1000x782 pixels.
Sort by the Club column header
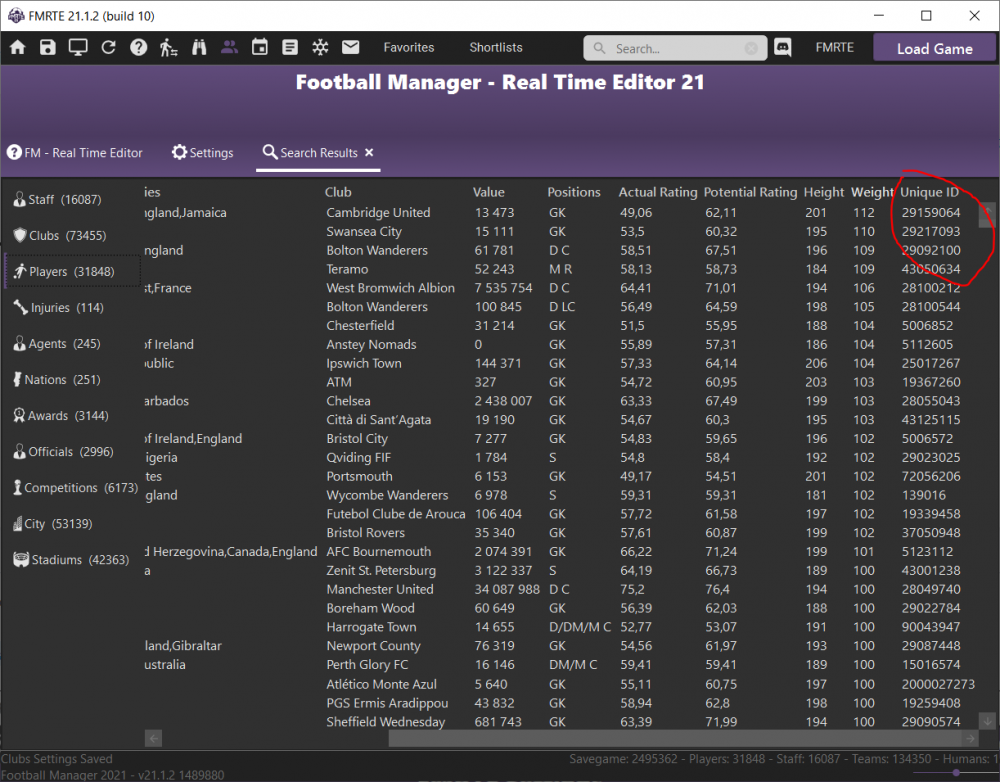click(338, 192)
